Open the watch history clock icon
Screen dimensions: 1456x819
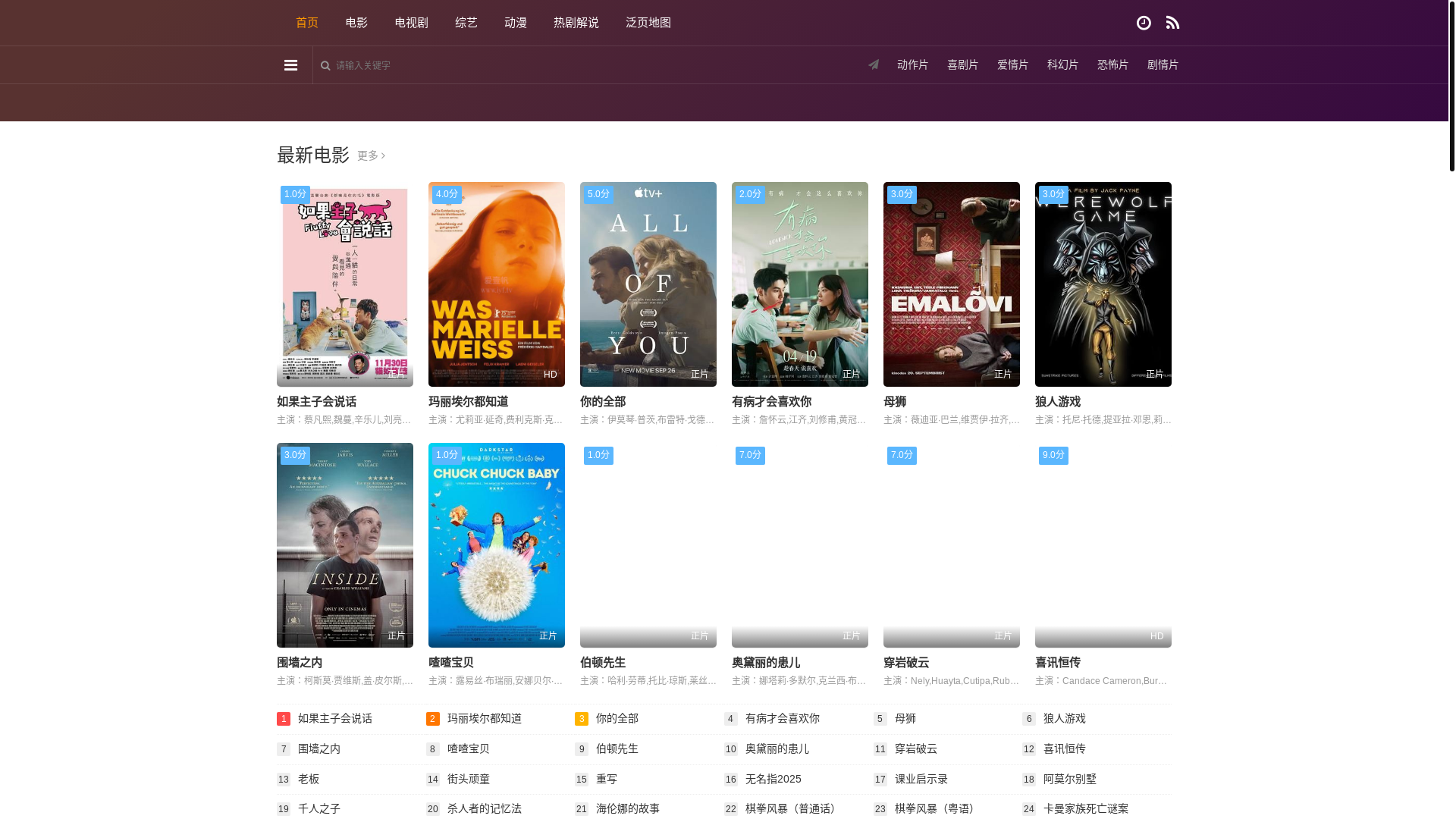(x=1144, y=23)
